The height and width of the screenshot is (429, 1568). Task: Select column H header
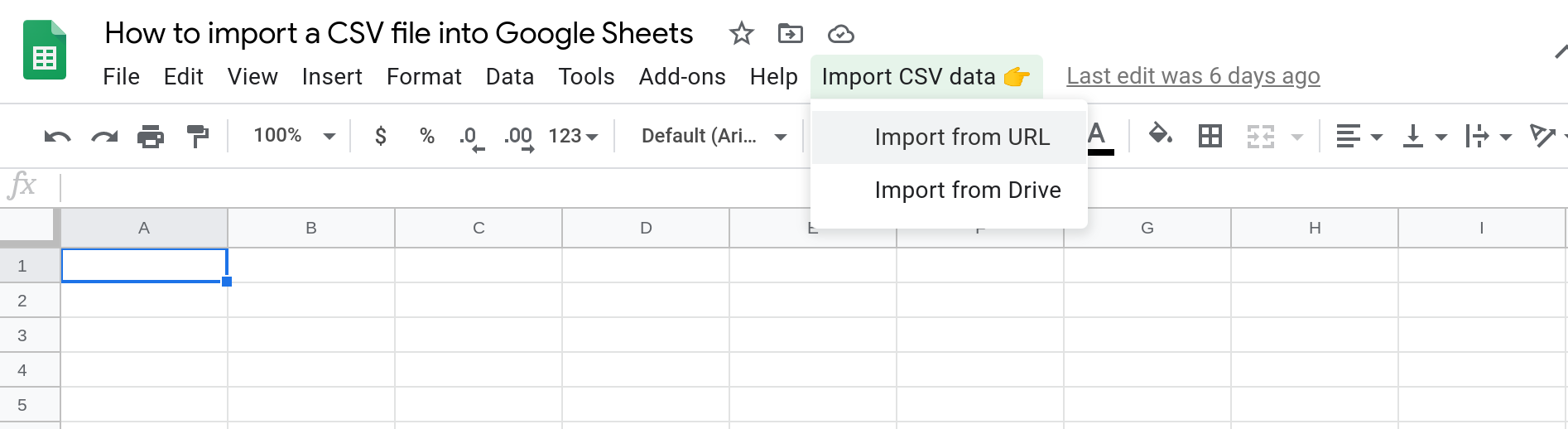point(1315,228)
